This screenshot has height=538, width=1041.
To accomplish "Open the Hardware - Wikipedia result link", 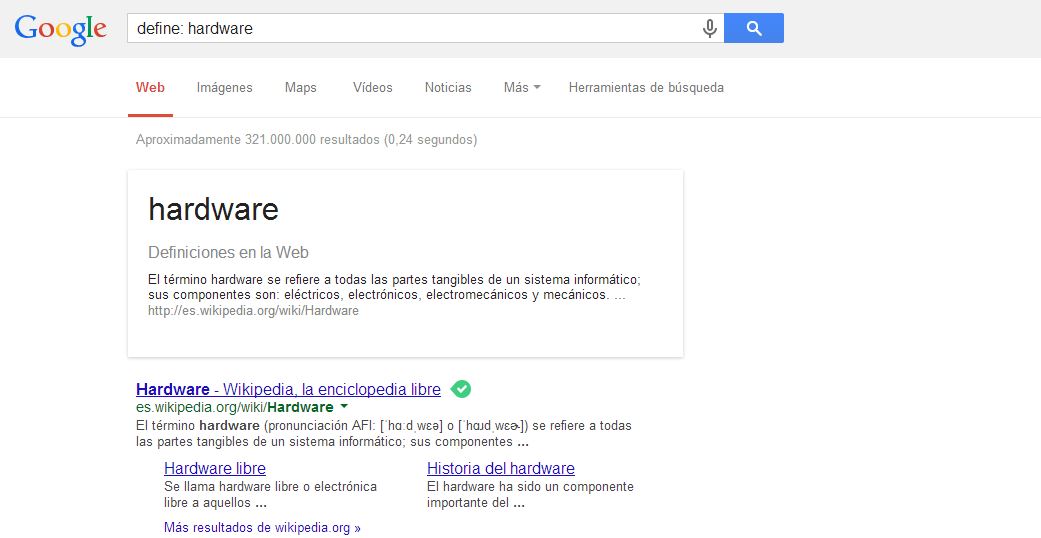I will 288,389.
